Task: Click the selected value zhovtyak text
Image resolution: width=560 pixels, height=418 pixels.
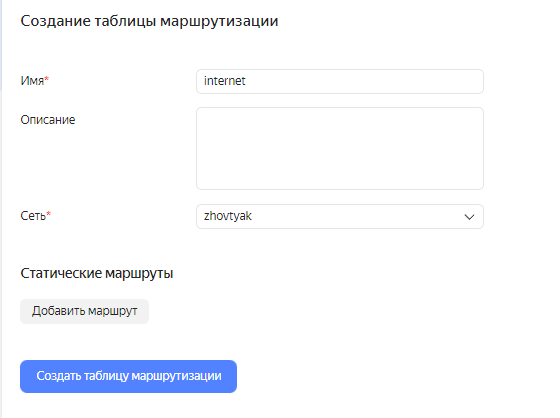Action: (228, 216)
